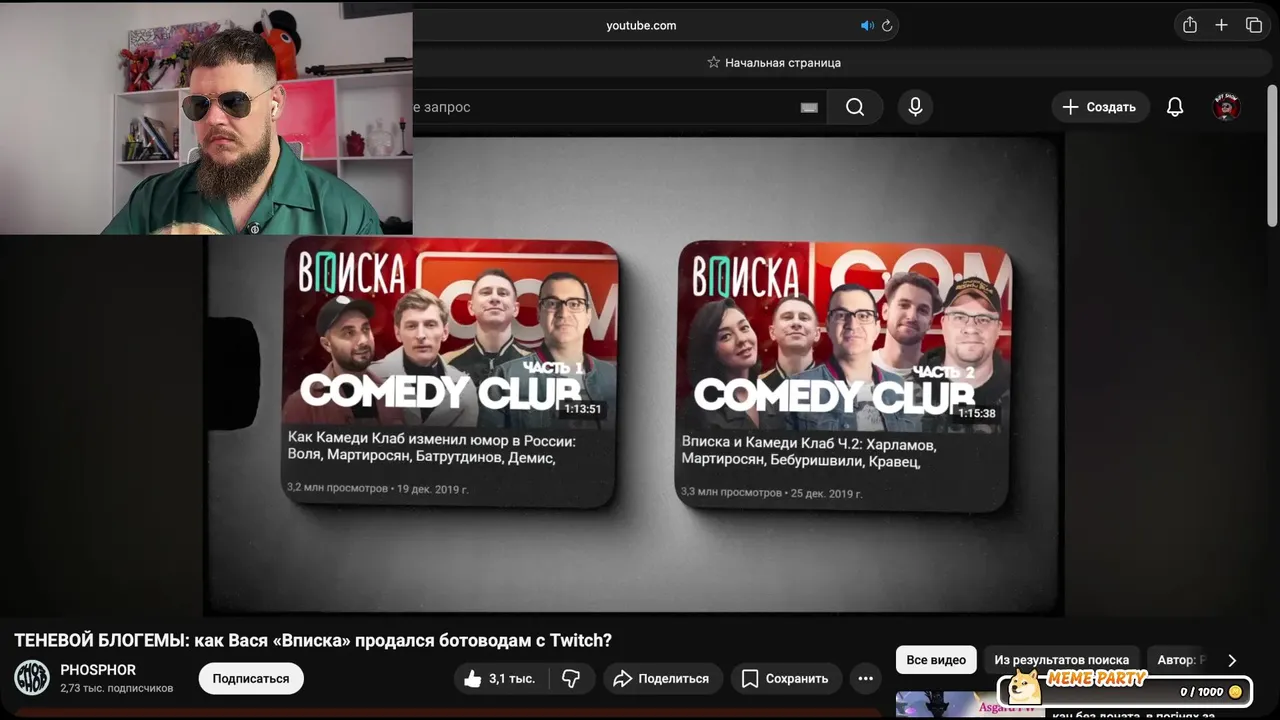Reload the page in address bar

point(887,26)
